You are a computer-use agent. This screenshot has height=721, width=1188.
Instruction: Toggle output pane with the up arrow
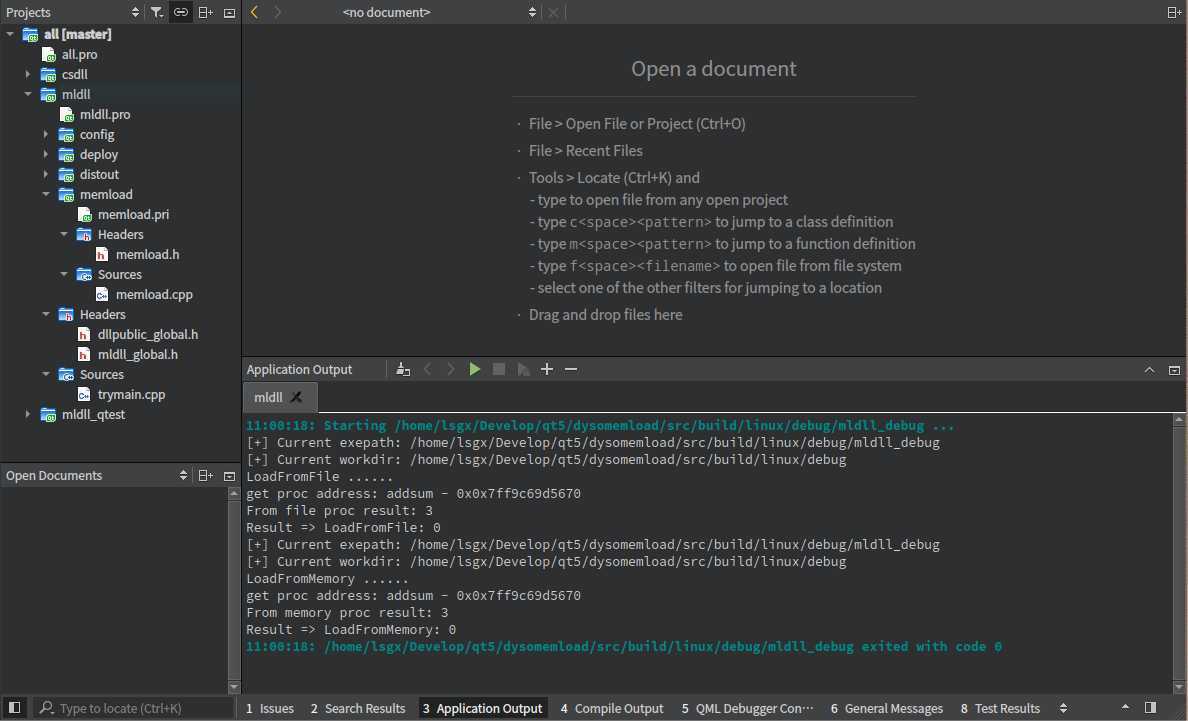click(x=1125, y=707)
